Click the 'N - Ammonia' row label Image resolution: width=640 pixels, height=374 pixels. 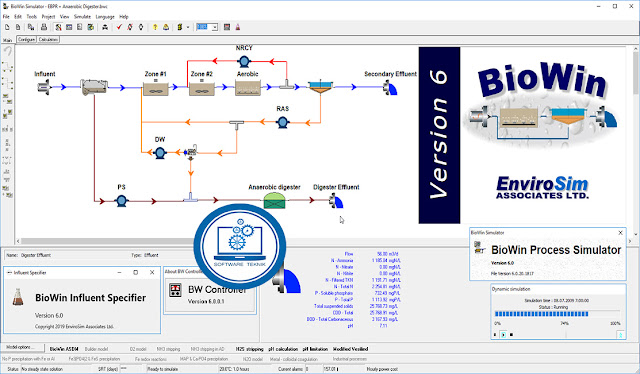coord(342,260)
